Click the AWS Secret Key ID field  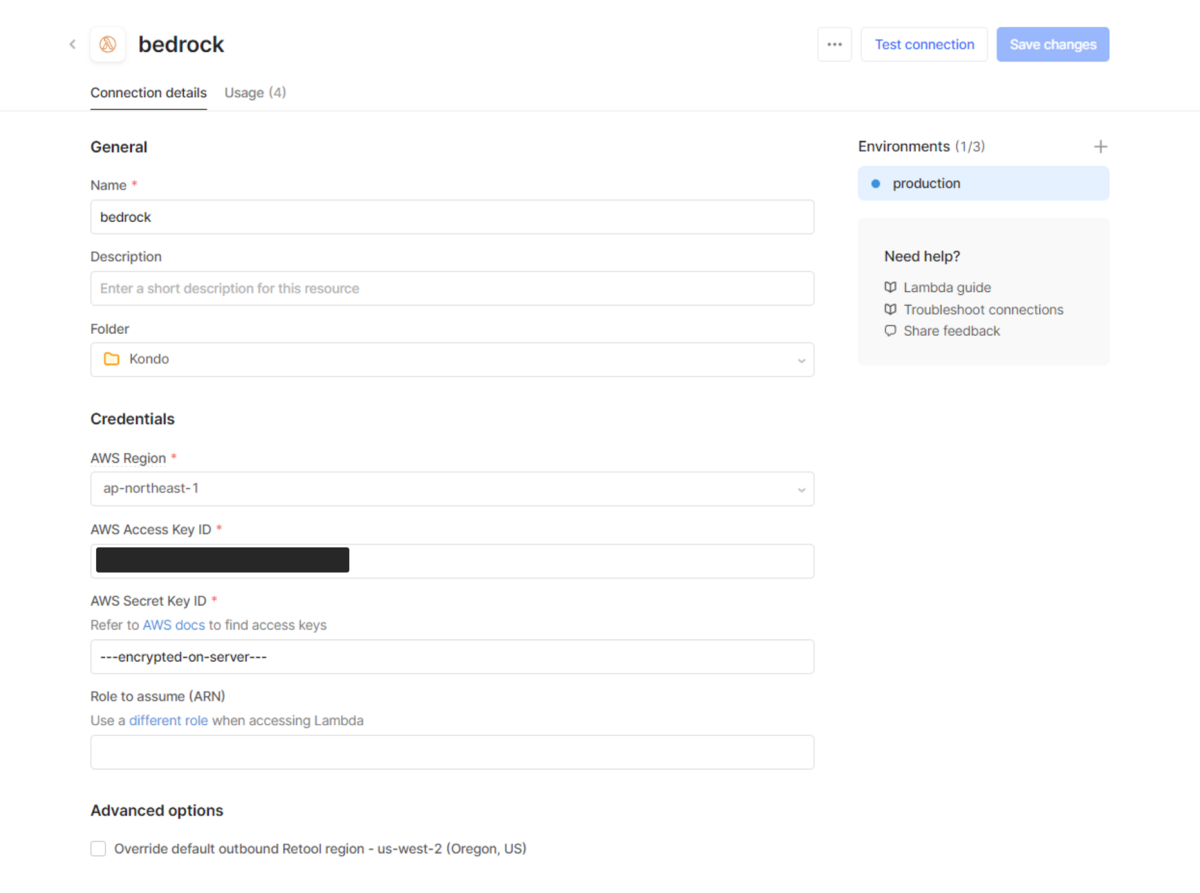point(452,657)
